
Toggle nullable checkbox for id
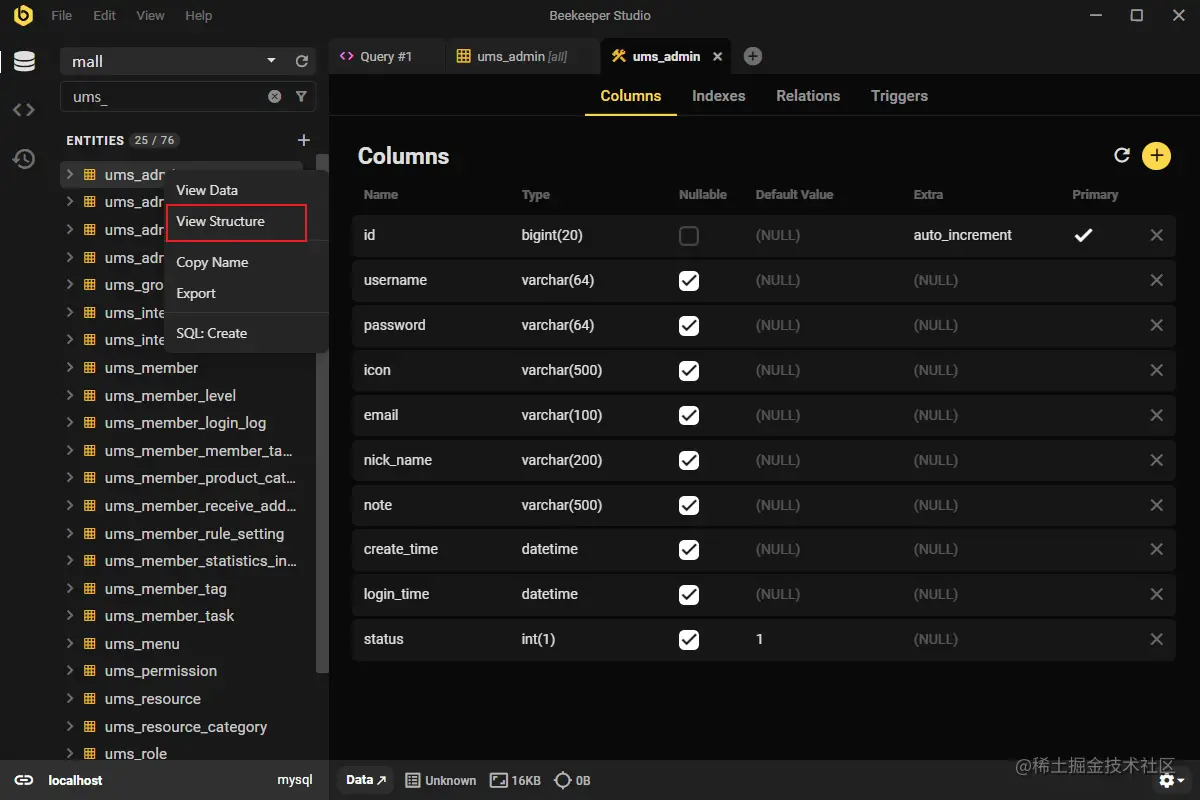tap(689, 236)
